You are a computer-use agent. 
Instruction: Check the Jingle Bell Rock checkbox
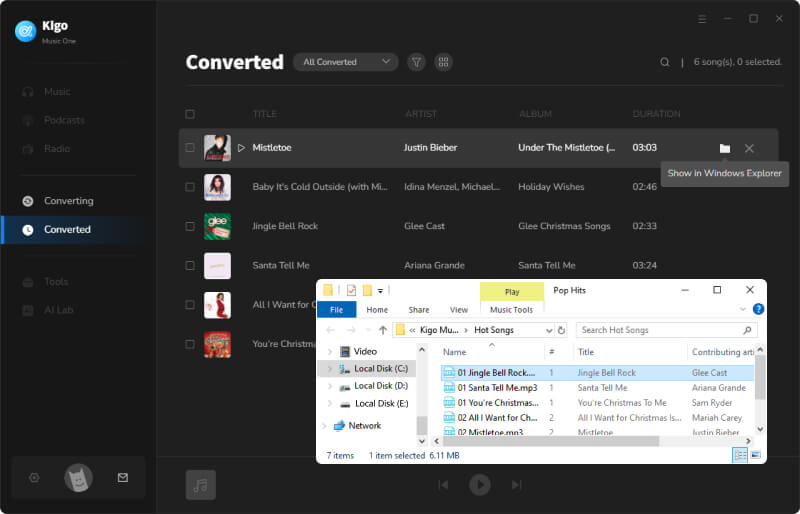(190, 226)
